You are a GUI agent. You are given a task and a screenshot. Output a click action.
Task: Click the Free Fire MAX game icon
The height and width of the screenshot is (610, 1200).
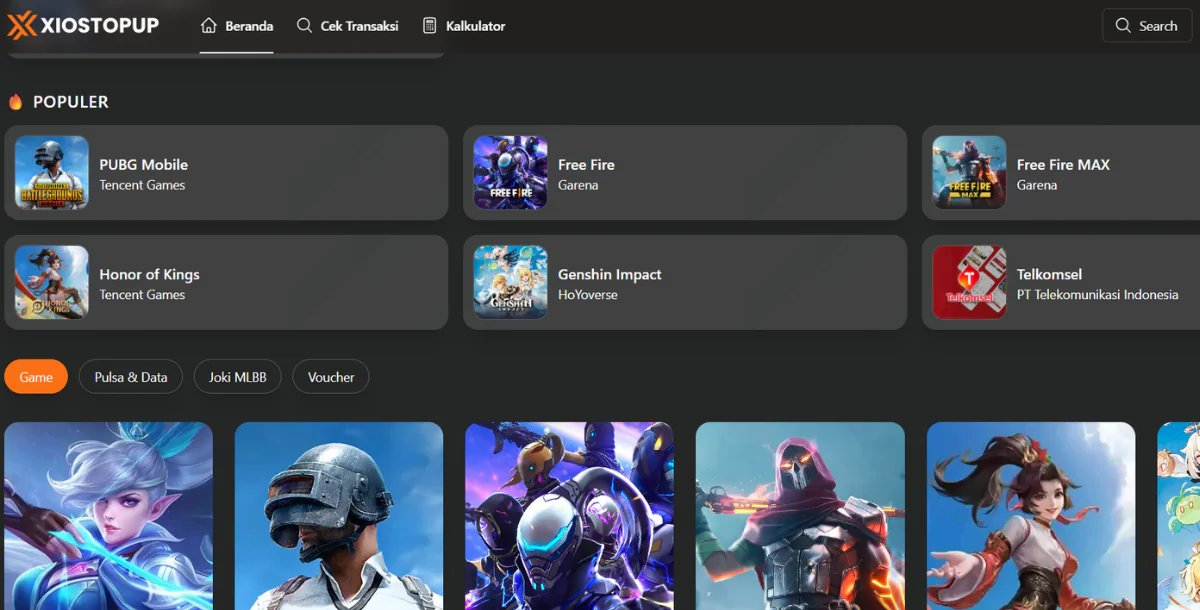pyautogui.click(x=970, y=173)
